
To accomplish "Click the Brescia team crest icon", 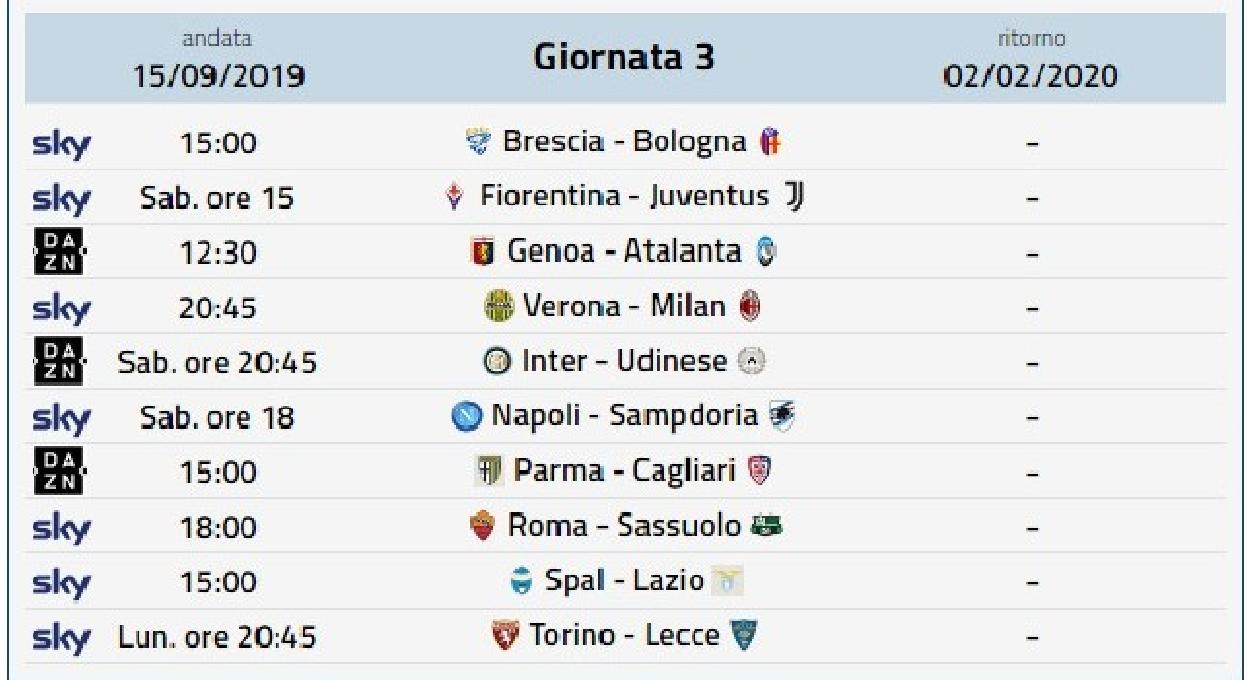I will point(479,143).
